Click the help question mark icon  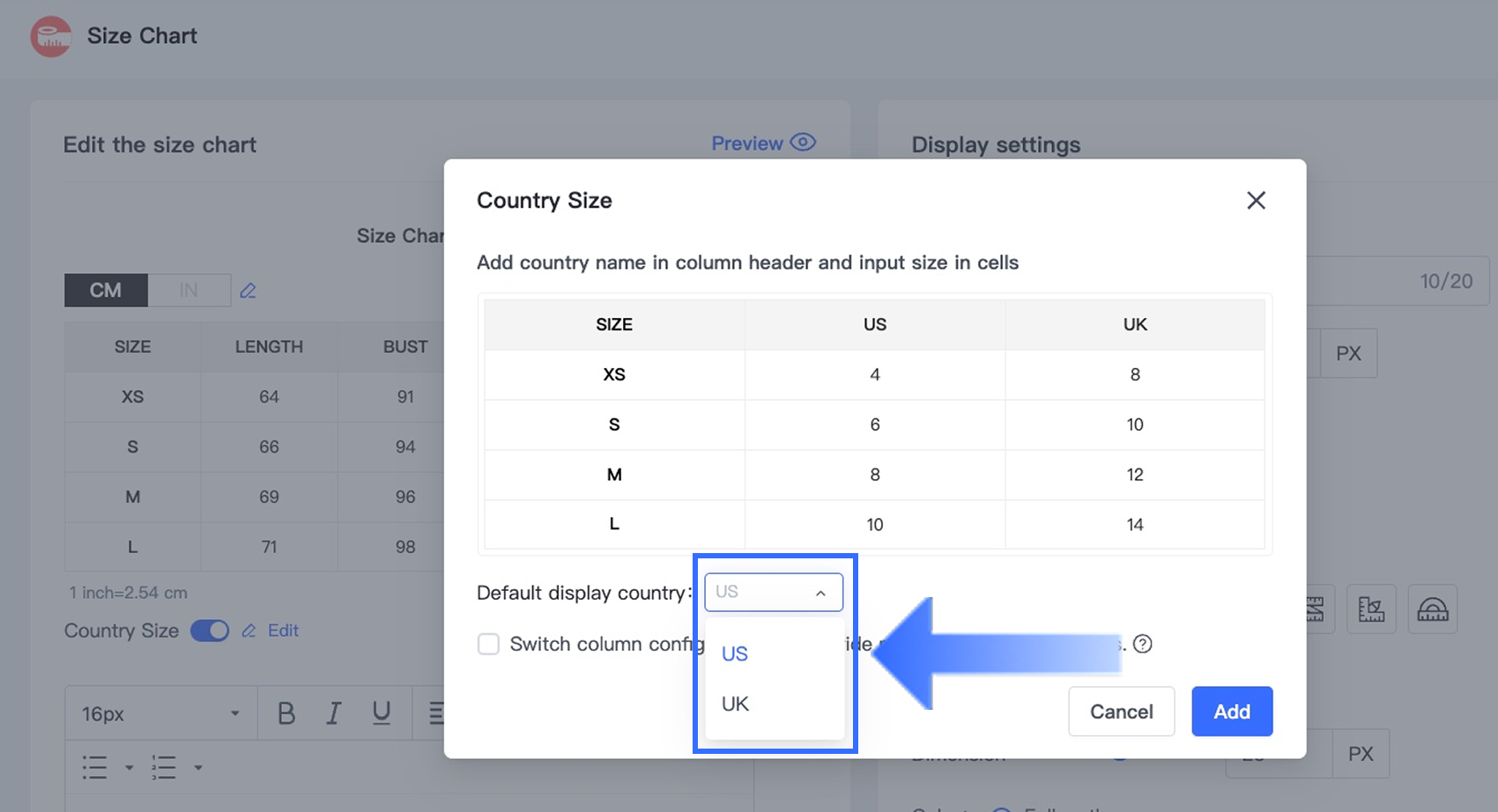click(1143, 644)
